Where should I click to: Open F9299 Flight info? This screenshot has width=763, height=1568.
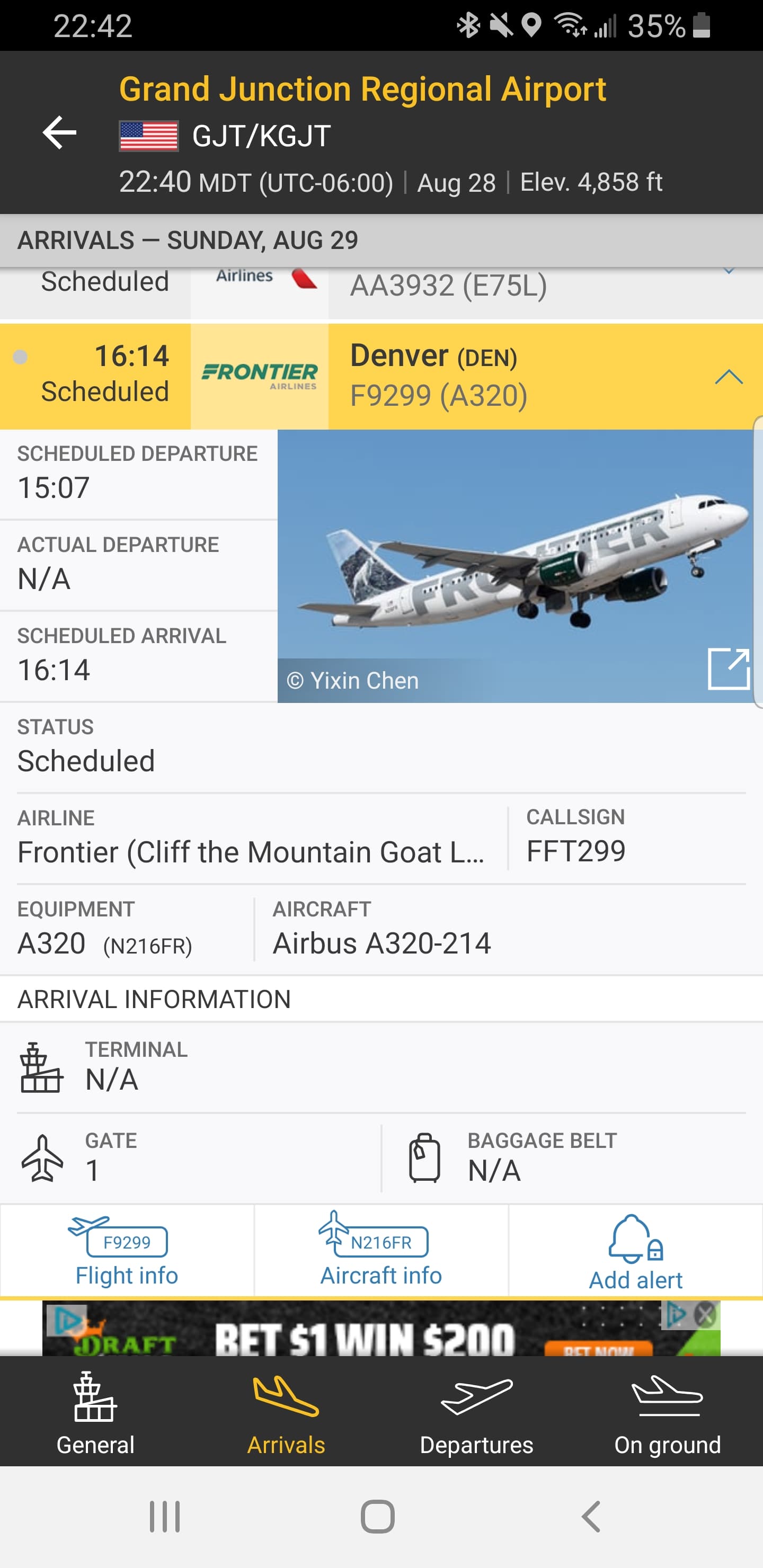[127, 1250]
